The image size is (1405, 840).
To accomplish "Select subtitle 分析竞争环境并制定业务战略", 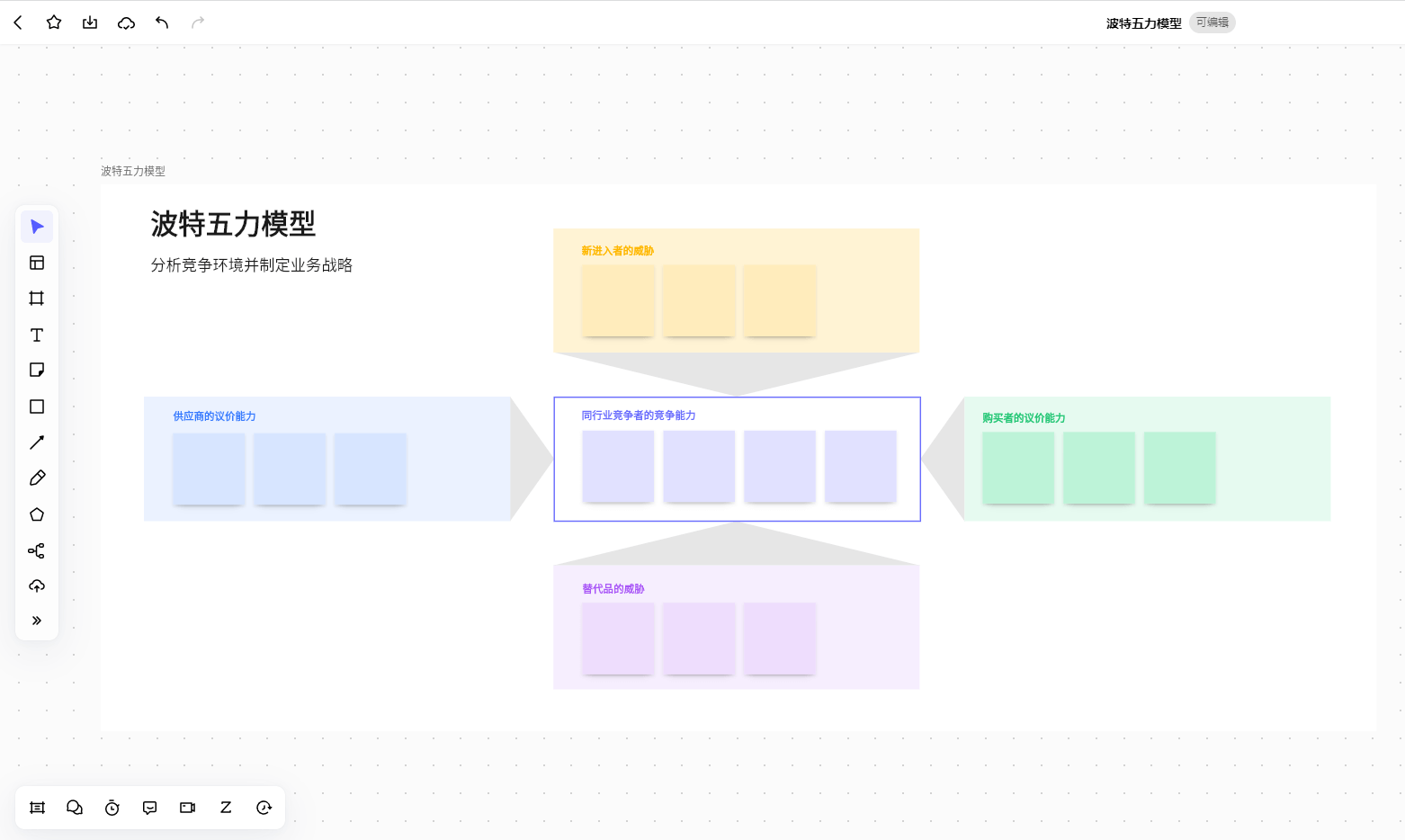I will [x=252, y=265].
